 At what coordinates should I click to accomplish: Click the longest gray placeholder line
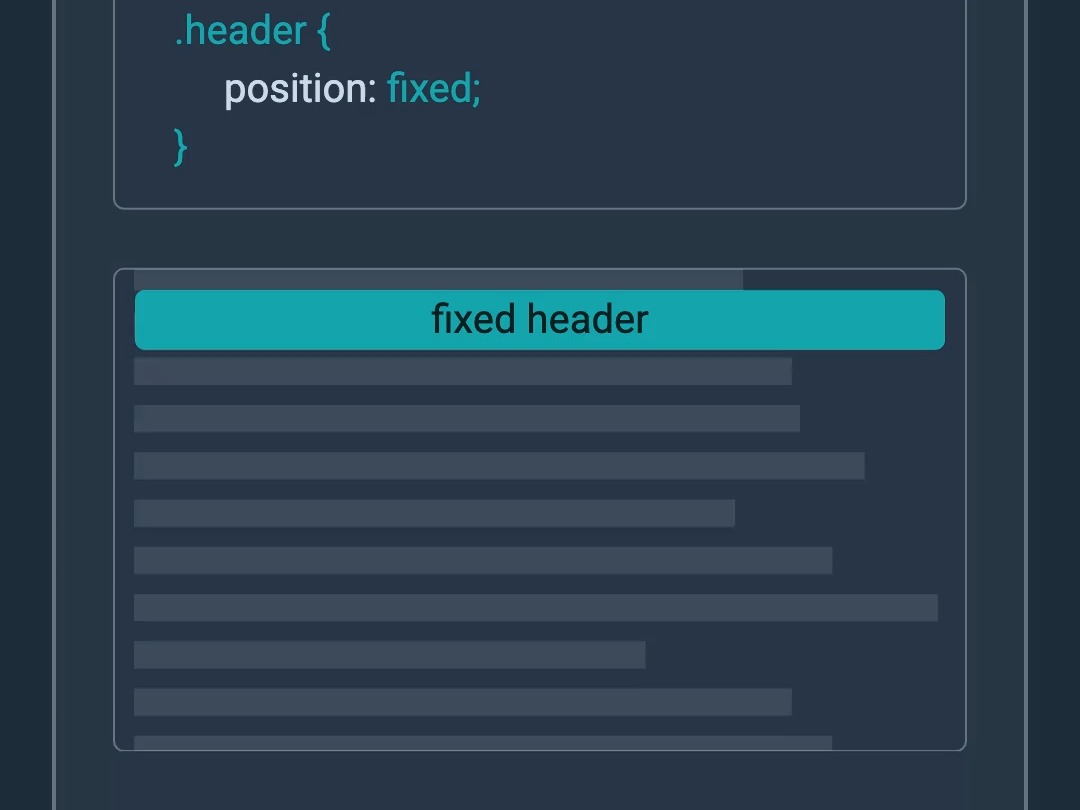click(535, 608)
